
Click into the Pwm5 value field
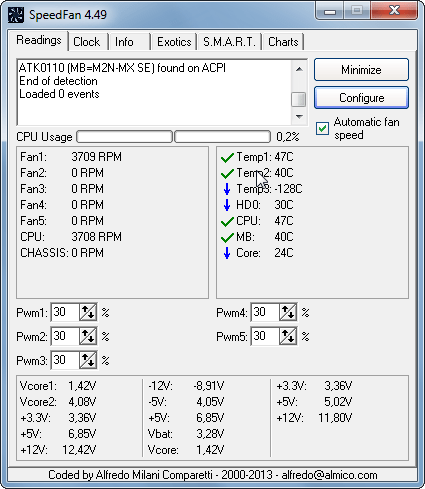pos(265,336)
